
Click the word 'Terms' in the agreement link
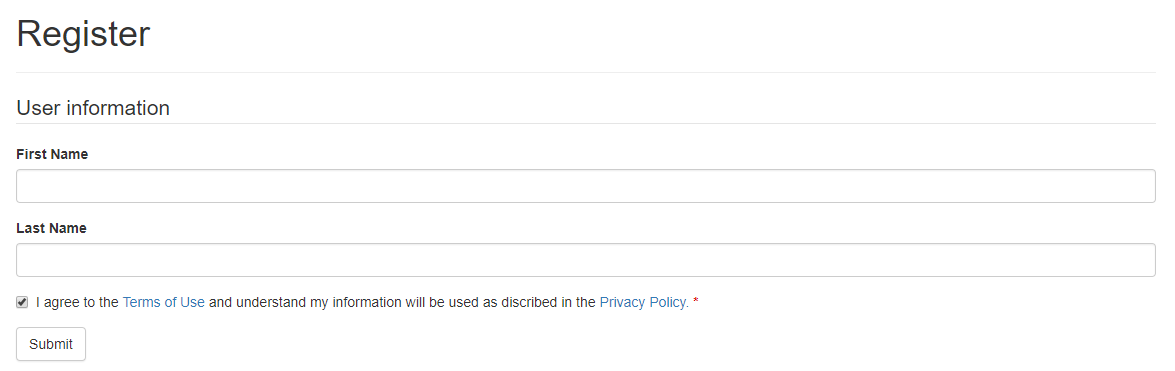pos(141,302)
